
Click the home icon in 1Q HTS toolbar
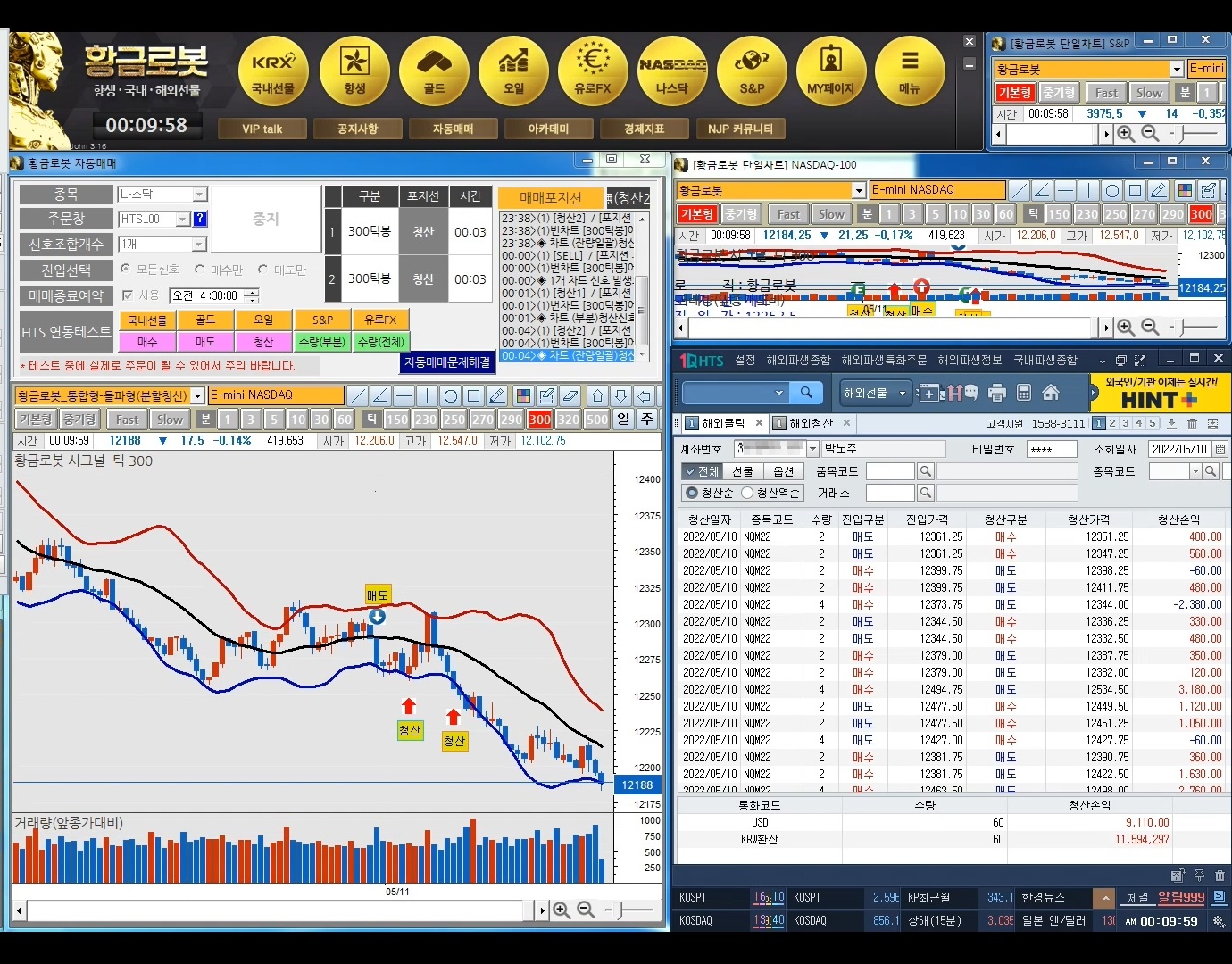[x=1051, y=393]
